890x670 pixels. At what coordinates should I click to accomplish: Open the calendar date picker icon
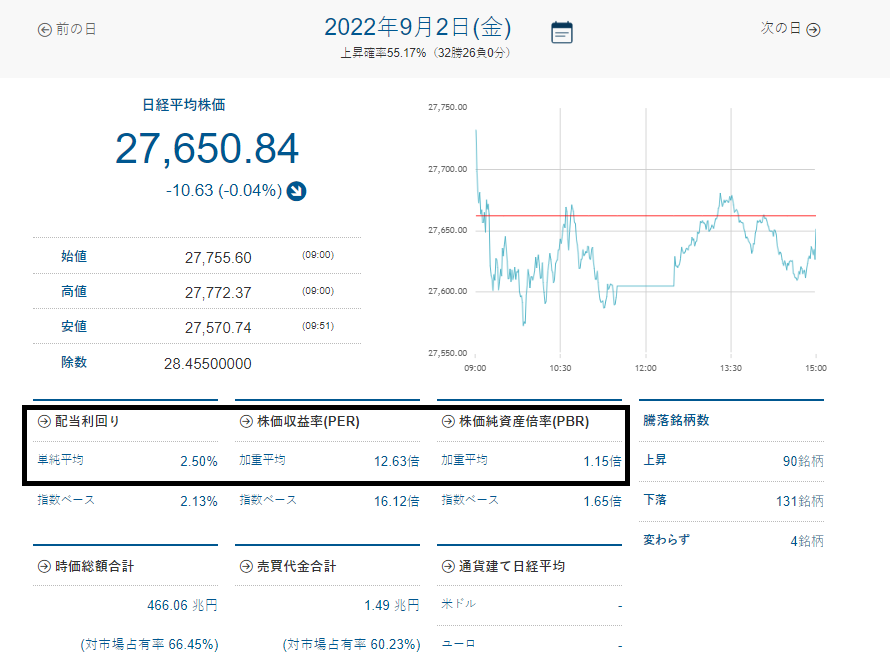[x=561, y=32]
